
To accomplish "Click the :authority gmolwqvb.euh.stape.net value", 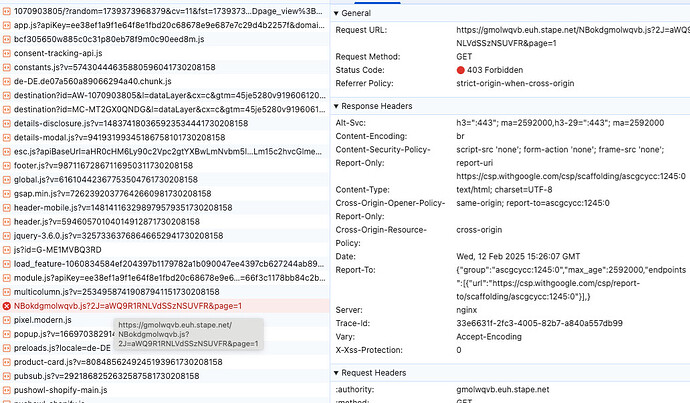I will [503, 389].
